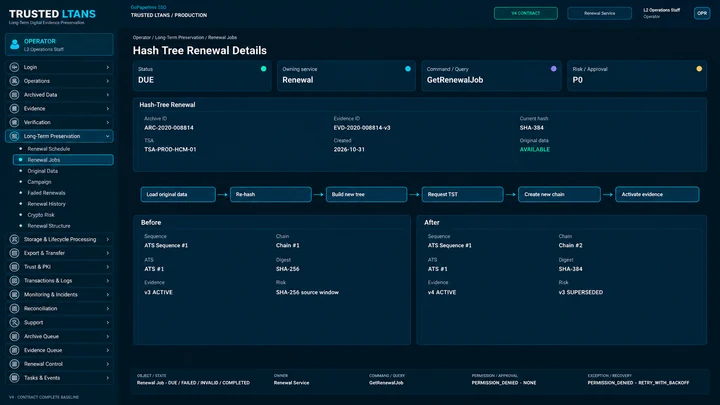The image size is (720, 405).
Task: Click the V4 CONTRACT button
Action: 526,13
